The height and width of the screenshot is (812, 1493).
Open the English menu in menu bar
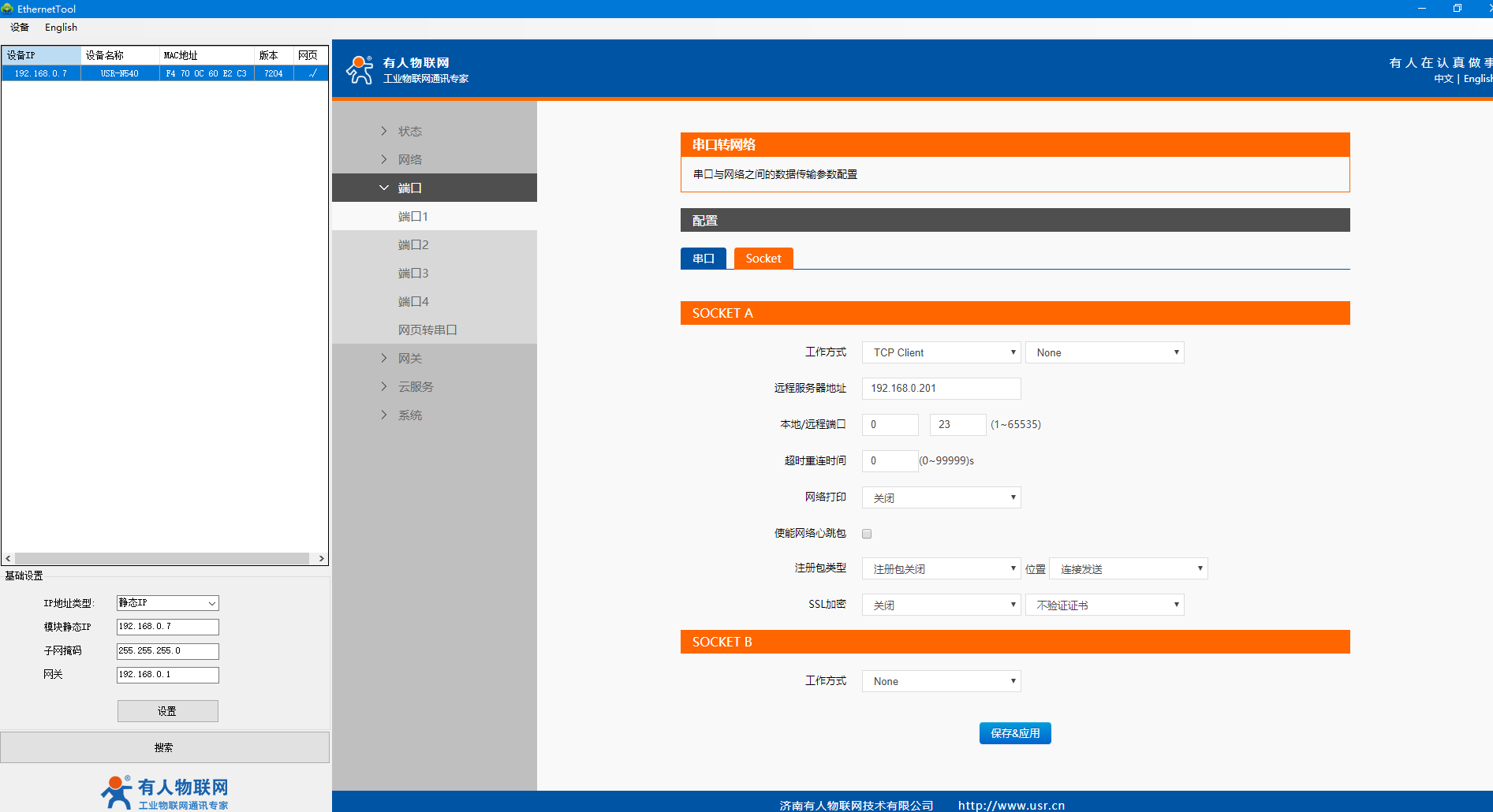click(x=61, y=28)
